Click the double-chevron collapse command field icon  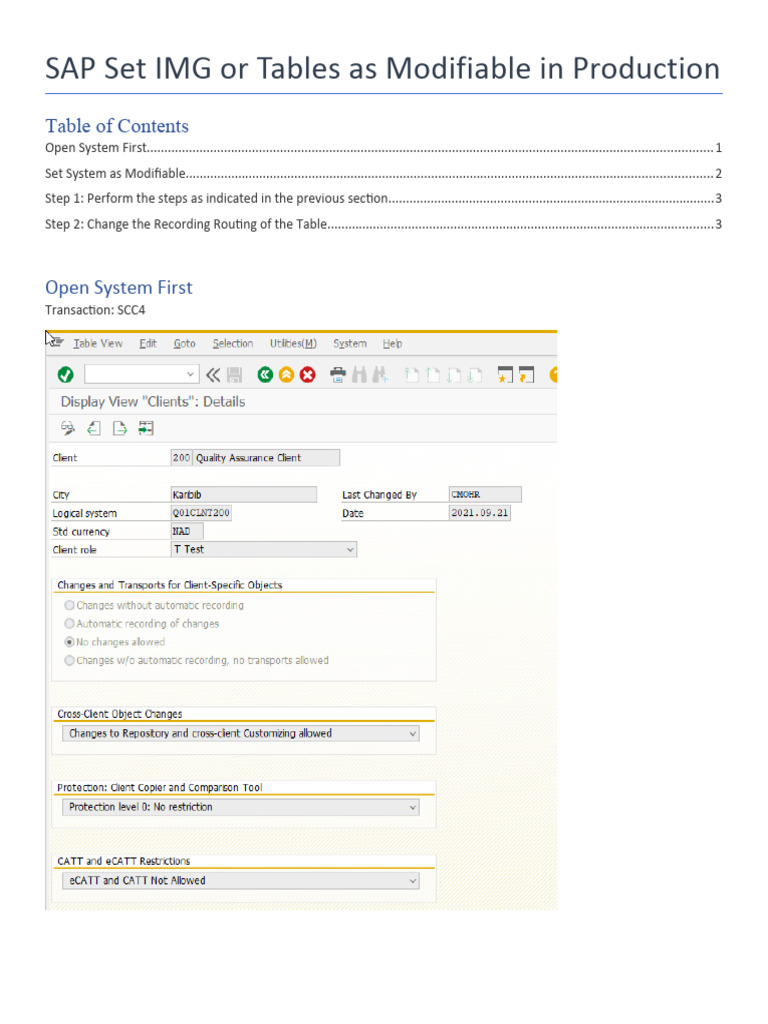(213, 375)
